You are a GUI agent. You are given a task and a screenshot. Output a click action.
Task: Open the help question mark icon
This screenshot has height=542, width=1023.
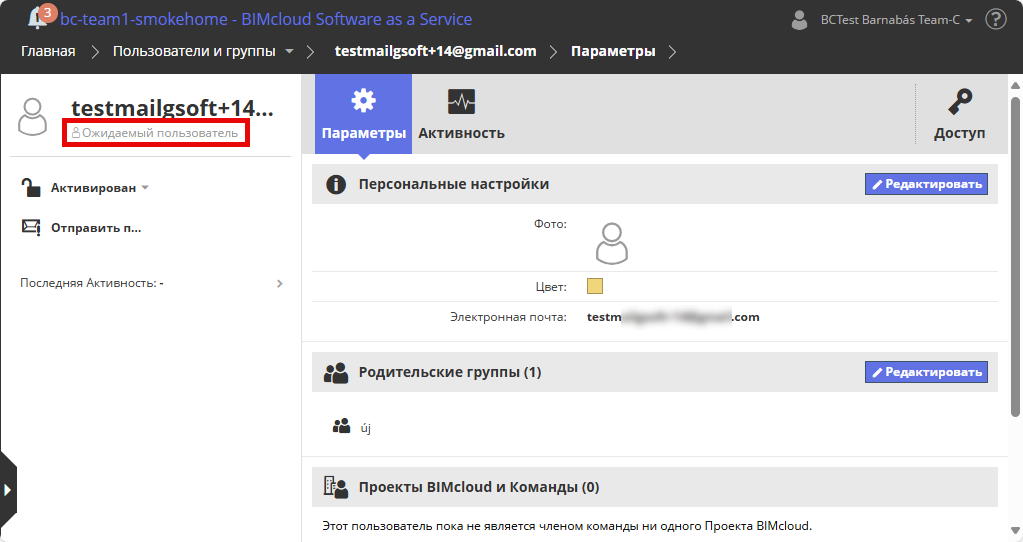coord(996,19)
